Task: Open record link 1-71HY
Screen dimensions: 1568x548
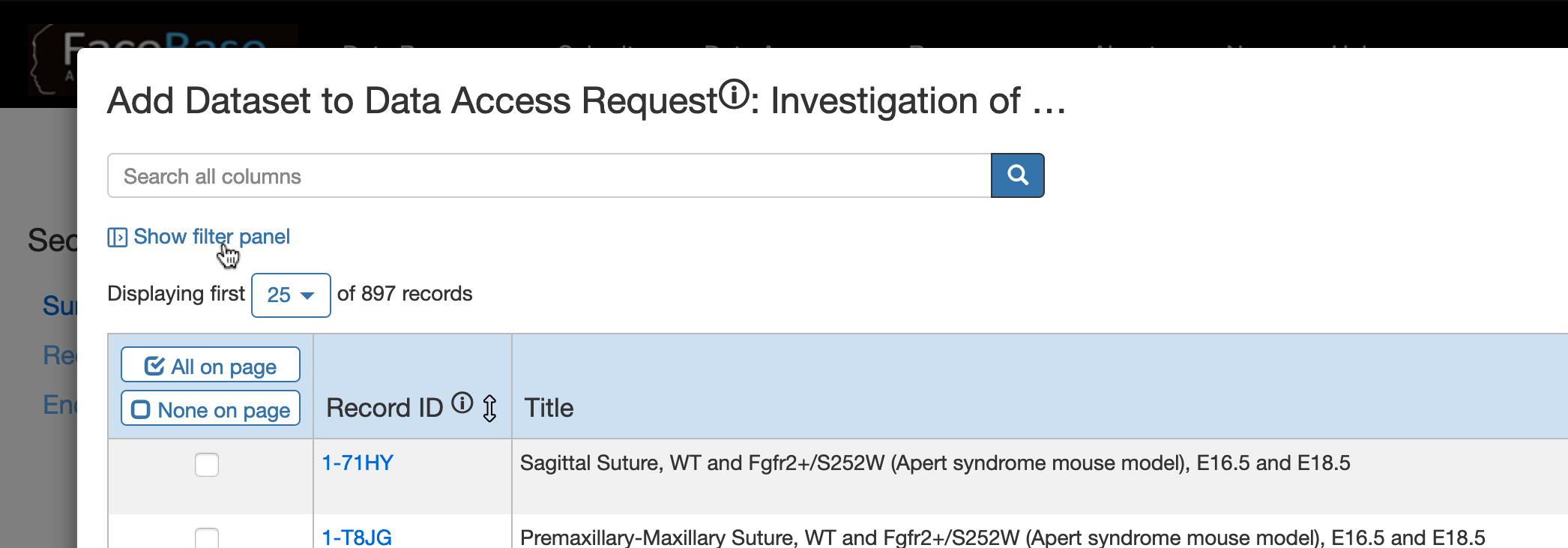Action: [x=358, y=463]
